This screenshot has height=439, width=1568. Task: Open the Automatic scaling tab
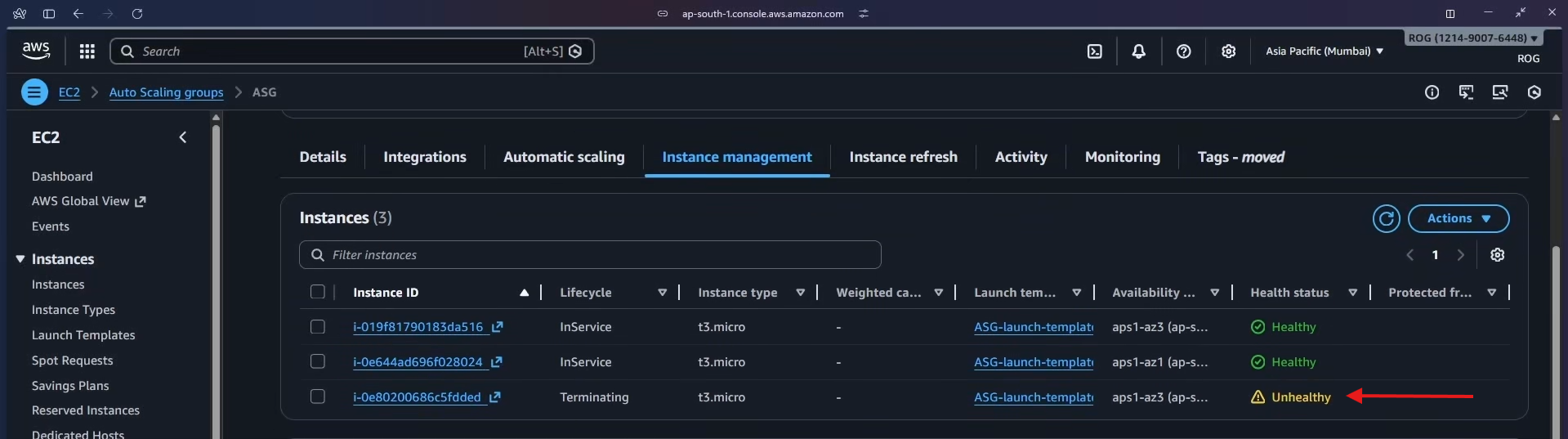click(x=564, y=157)
